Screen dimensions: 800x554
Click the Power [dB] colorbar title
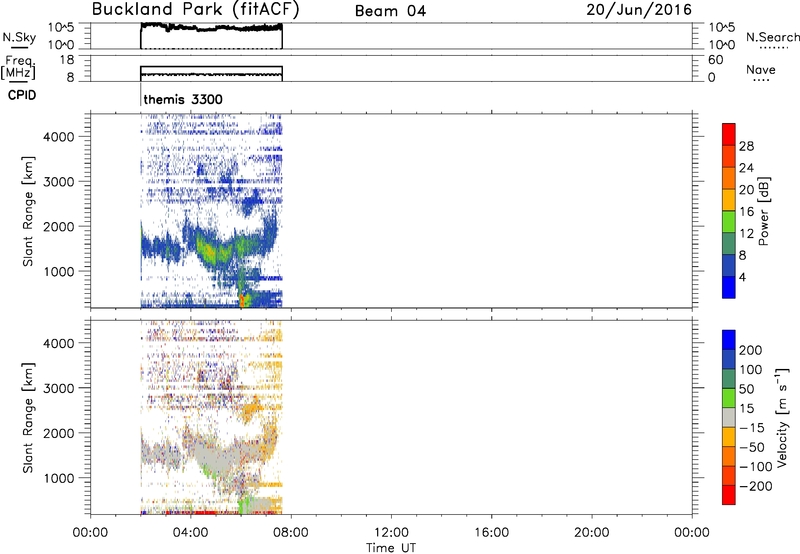point(763,211)
